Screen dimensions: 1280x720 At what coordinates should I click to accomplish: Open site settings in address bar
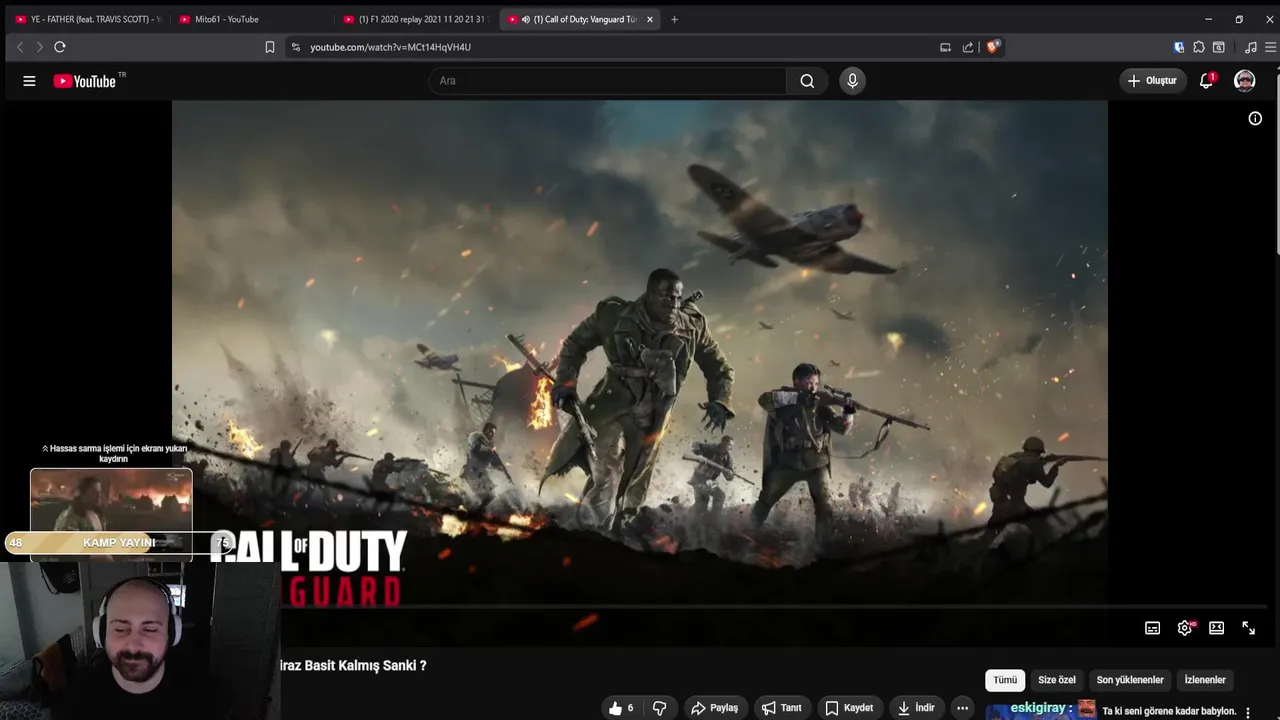[x=295, y=47]
